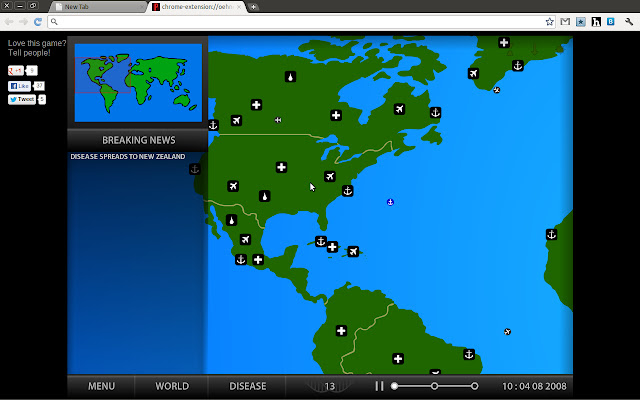This screenshot has width=640, height=400.
Task: Click the port anchor icon in Greenland
Action: [518, 66]
